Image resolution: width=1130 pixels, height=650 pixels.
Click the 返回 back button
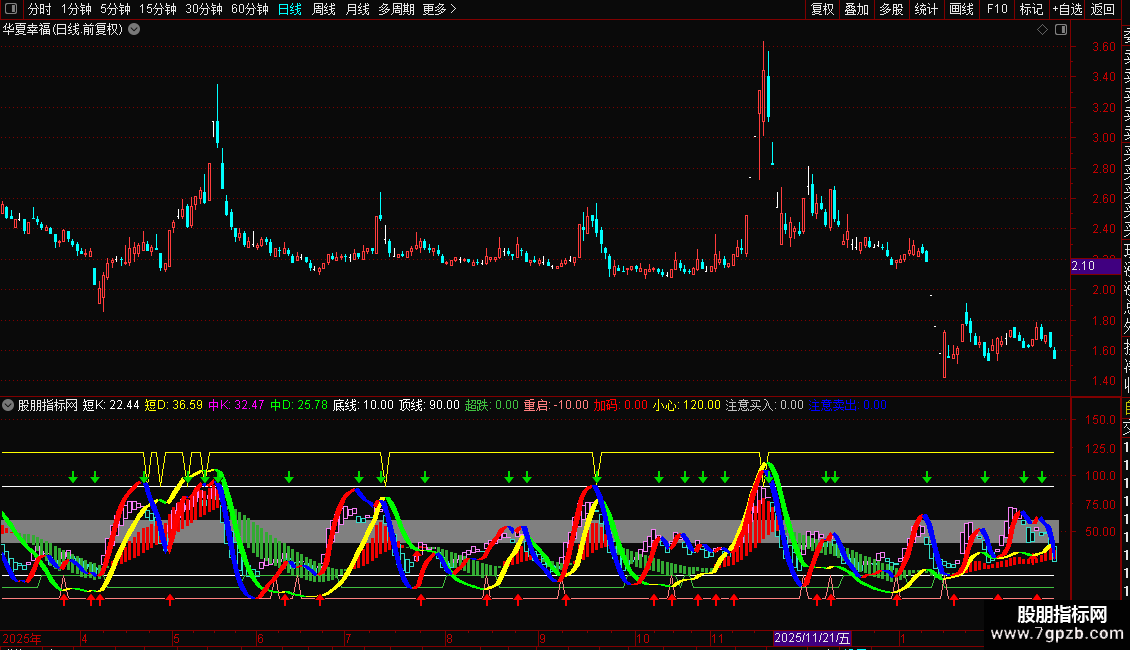coord(1103,9)
